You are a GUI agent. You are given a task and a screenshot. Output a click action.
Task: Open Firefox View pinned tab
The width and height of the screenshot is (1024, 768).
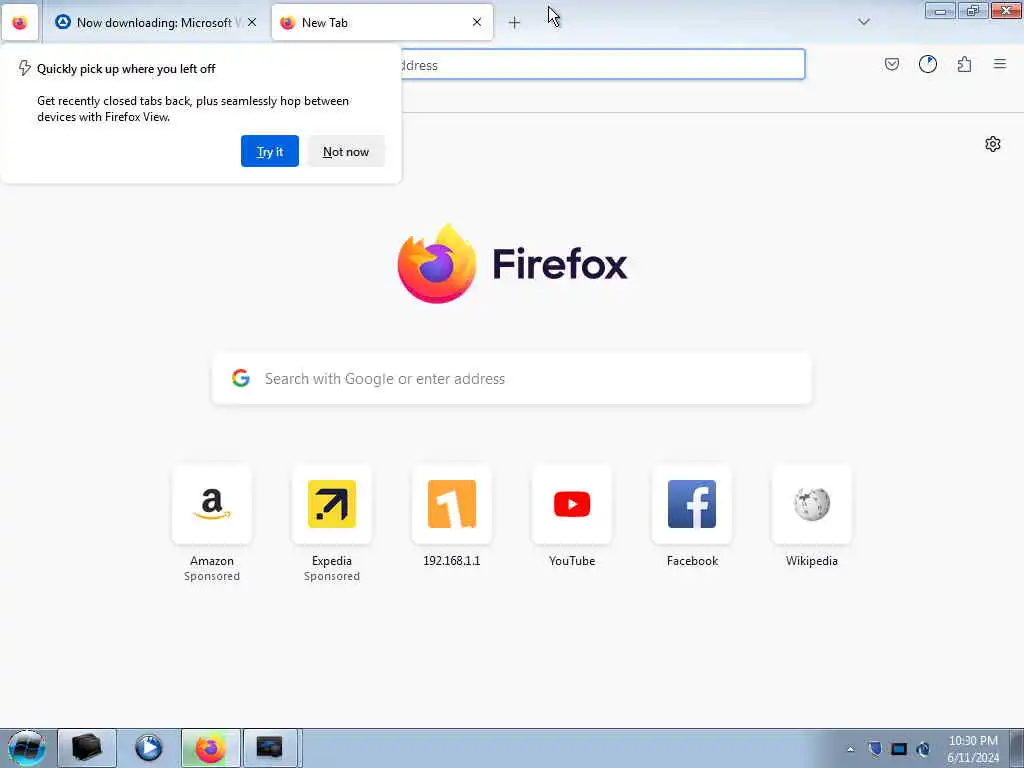click(x=20, y=23)
